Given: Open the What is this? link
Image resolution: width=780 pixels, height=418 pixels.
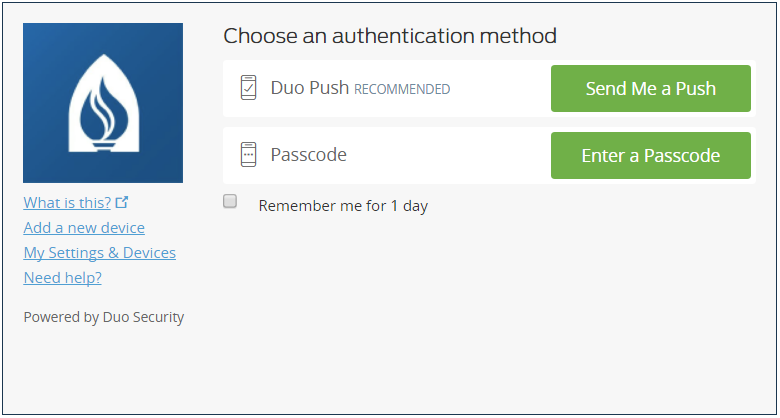Looking at the screenshot, I should 67,203.
